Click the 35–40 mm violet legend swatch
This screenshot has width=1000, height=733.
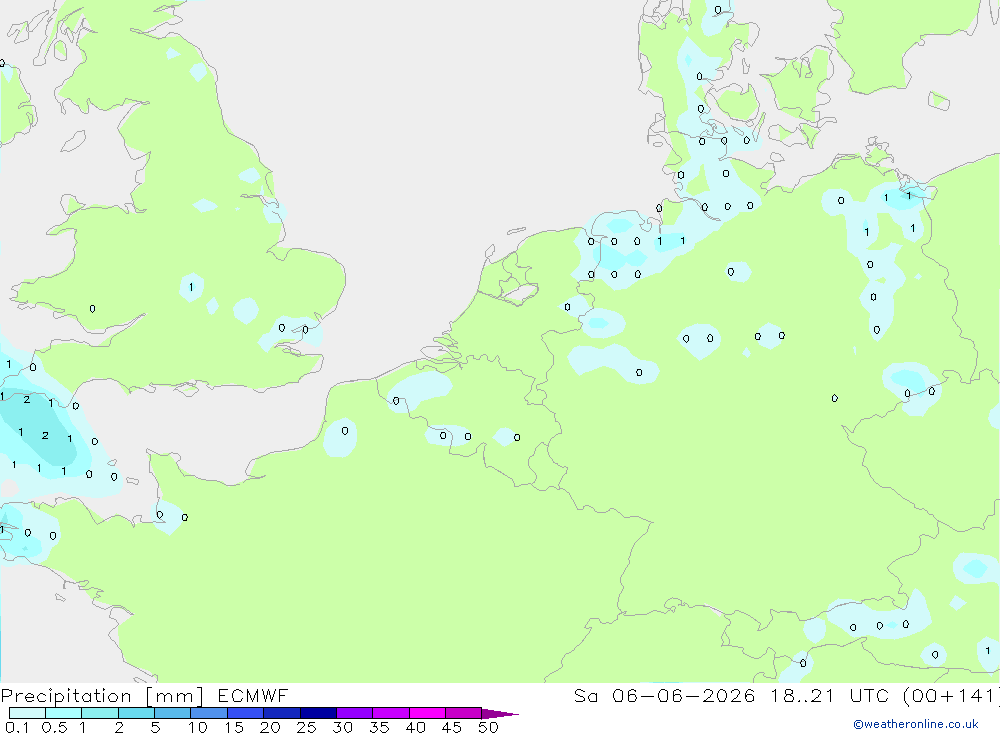[391, 713]
